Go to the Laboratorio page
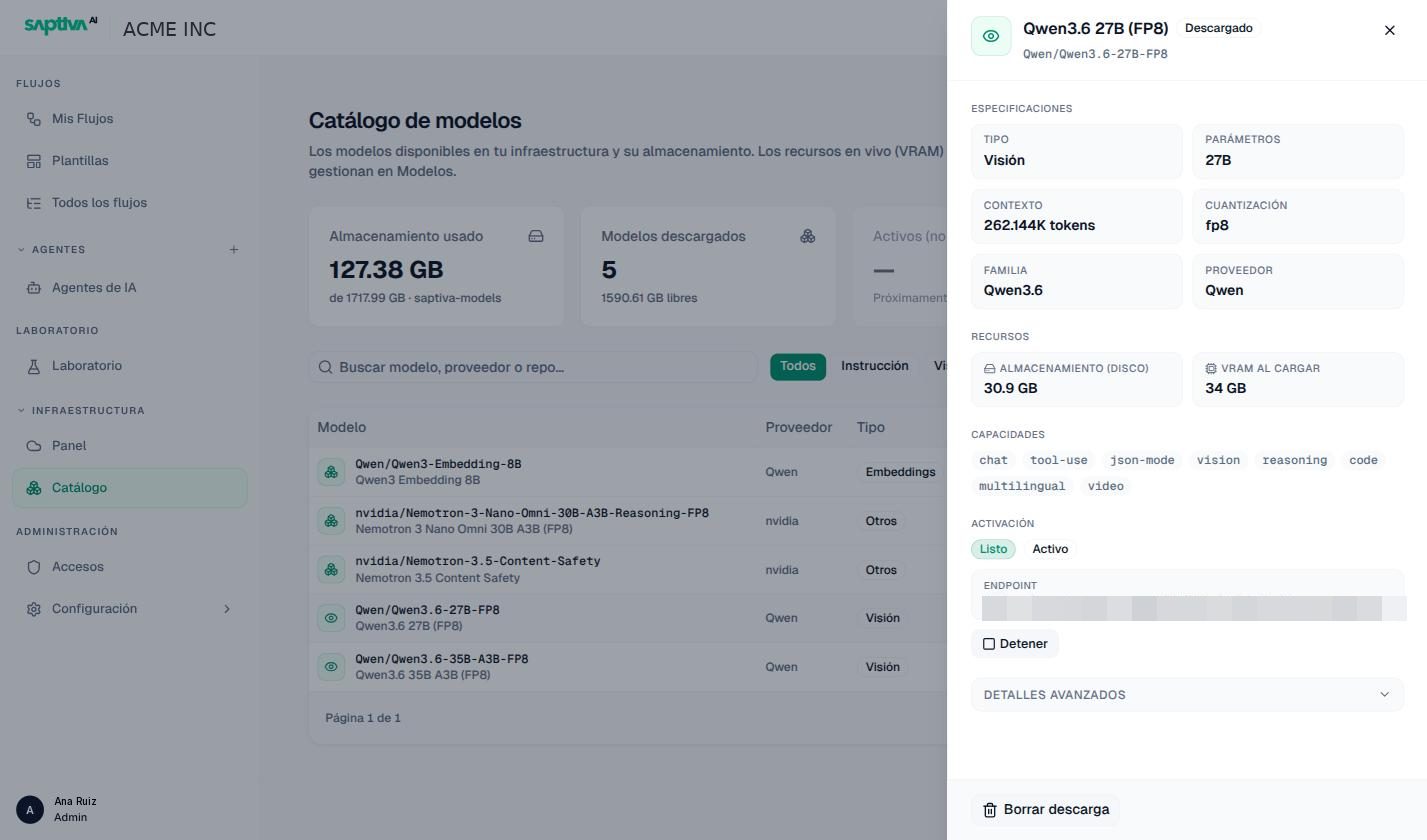Image resolution: width=1427 pixels, height=840 pixels. coord(130,366)
